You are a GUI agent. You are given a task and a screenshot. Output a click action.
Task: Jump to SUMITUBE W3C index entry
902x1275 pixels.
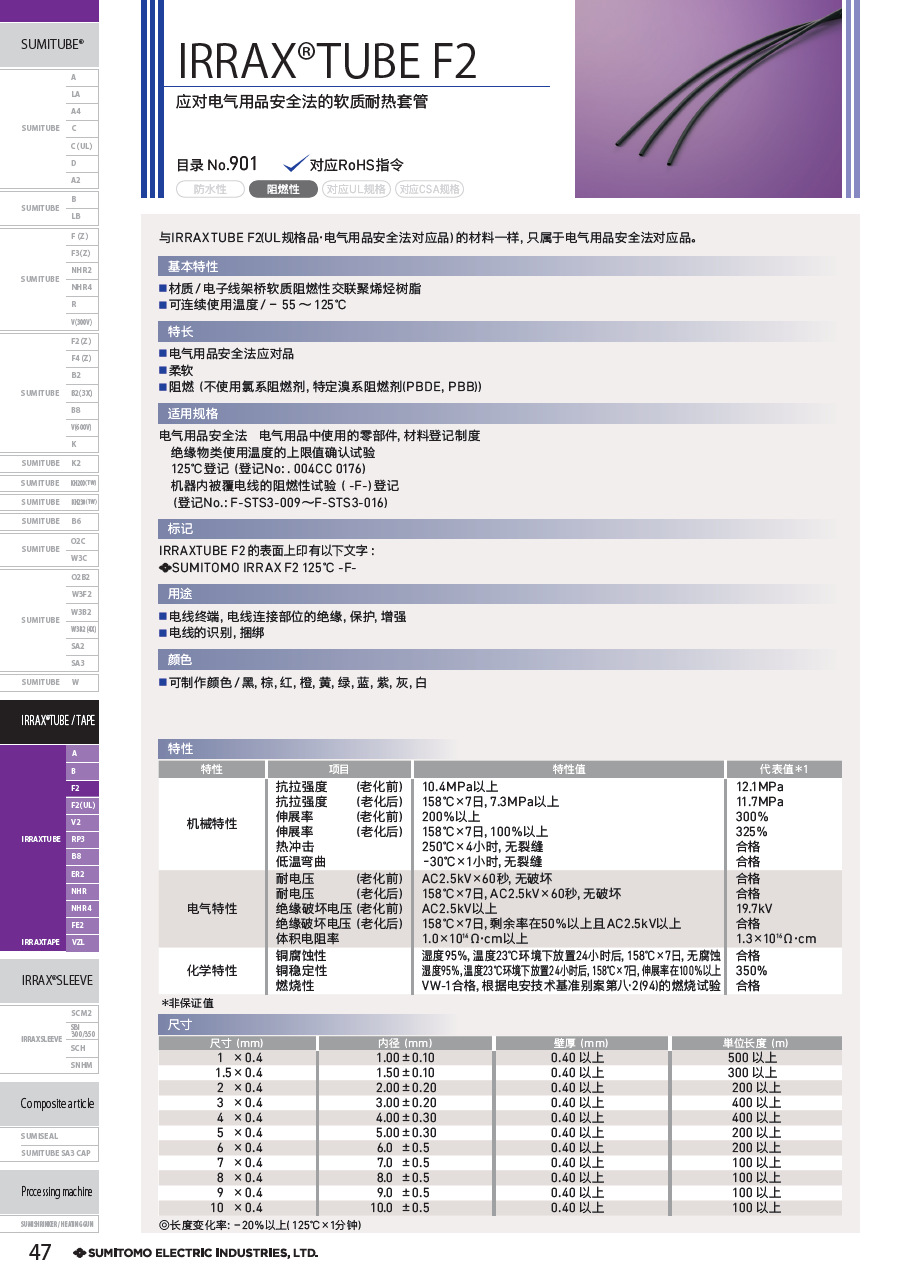tap(83, 558)
